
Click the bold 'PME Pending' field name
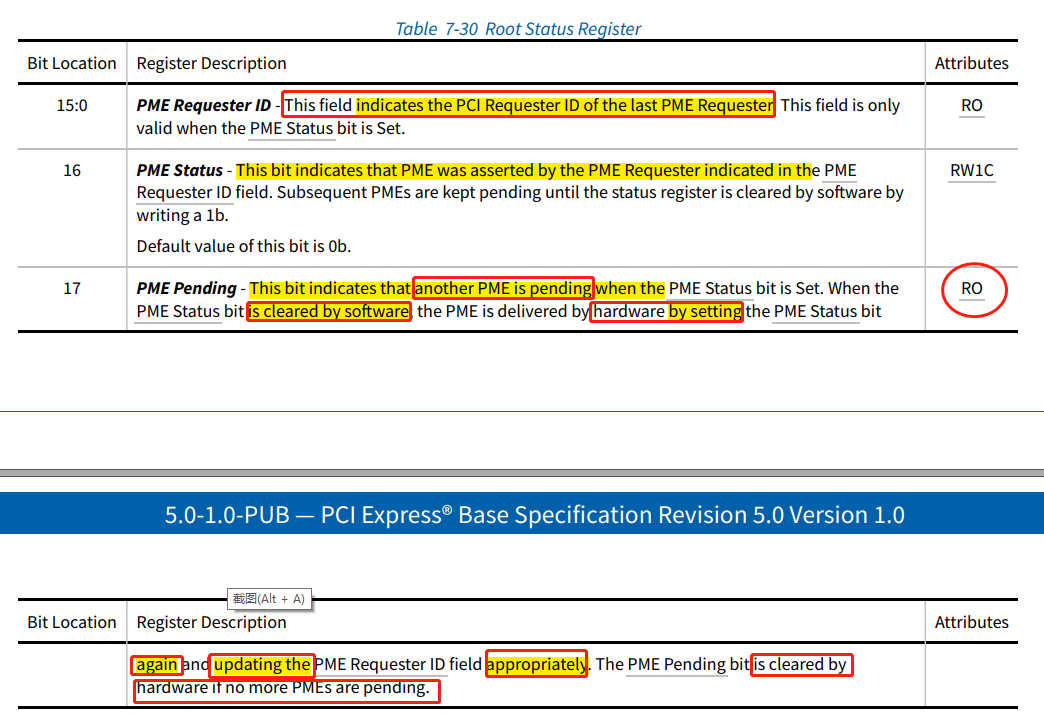[186, 288]
